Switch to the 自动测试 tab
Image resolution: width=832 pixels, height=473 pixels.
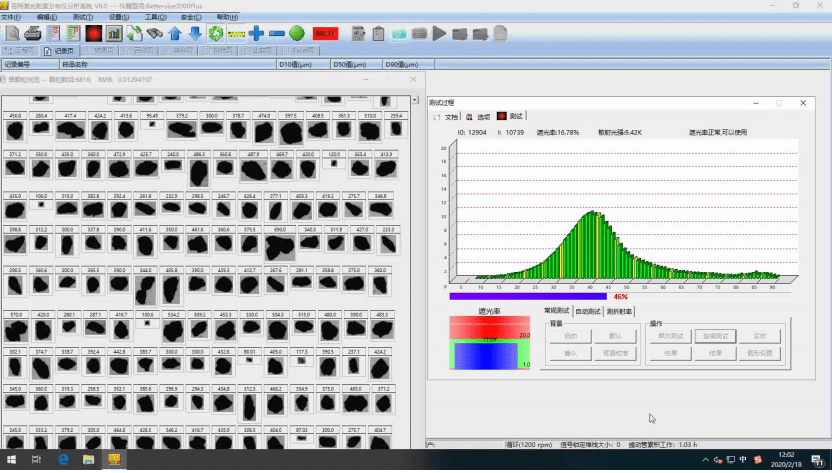click(x=587, y=311)
